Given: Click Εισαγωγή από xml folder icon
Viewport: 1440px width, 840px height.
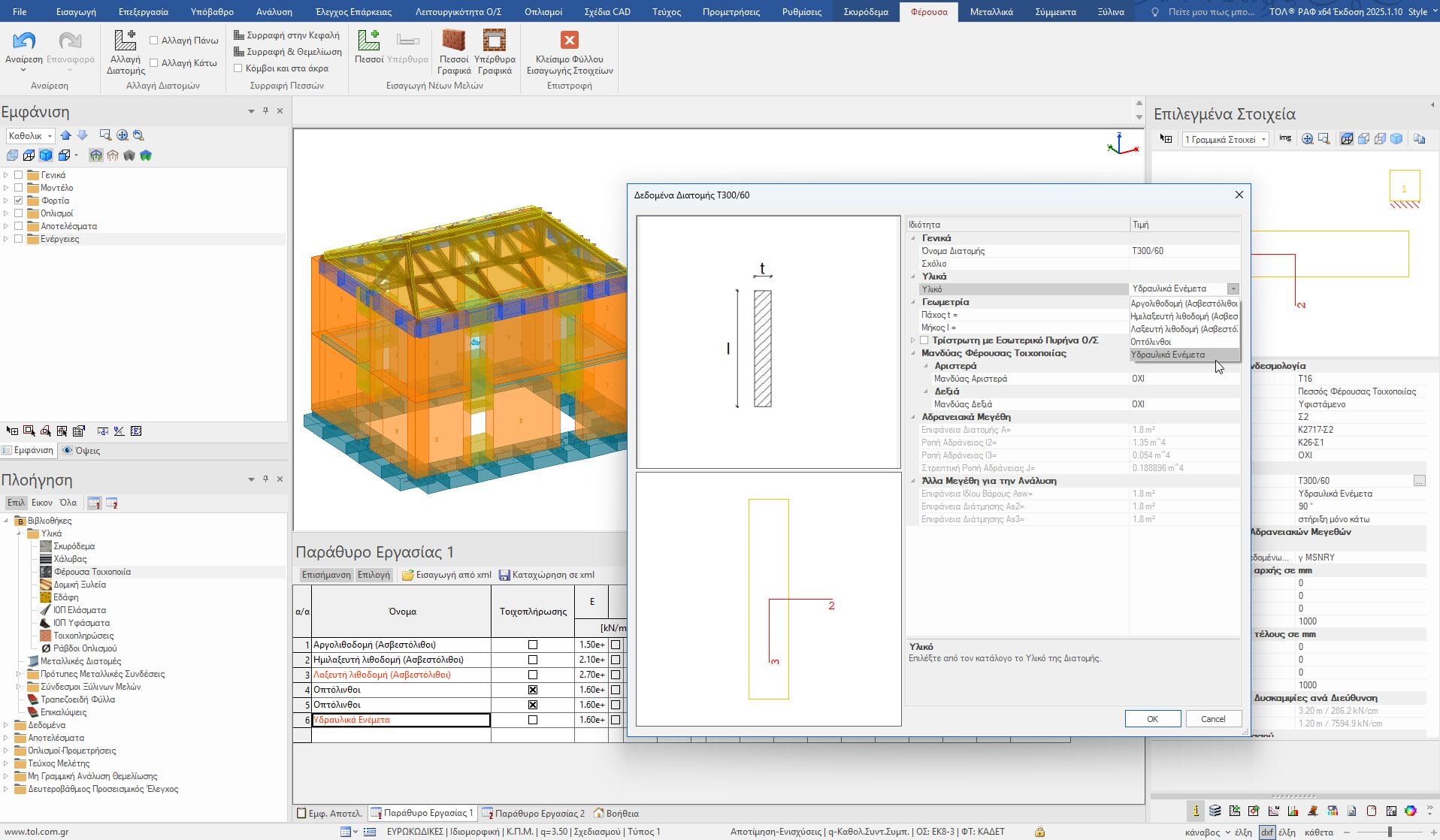Looking at the screenshot, I should [408, 576].
